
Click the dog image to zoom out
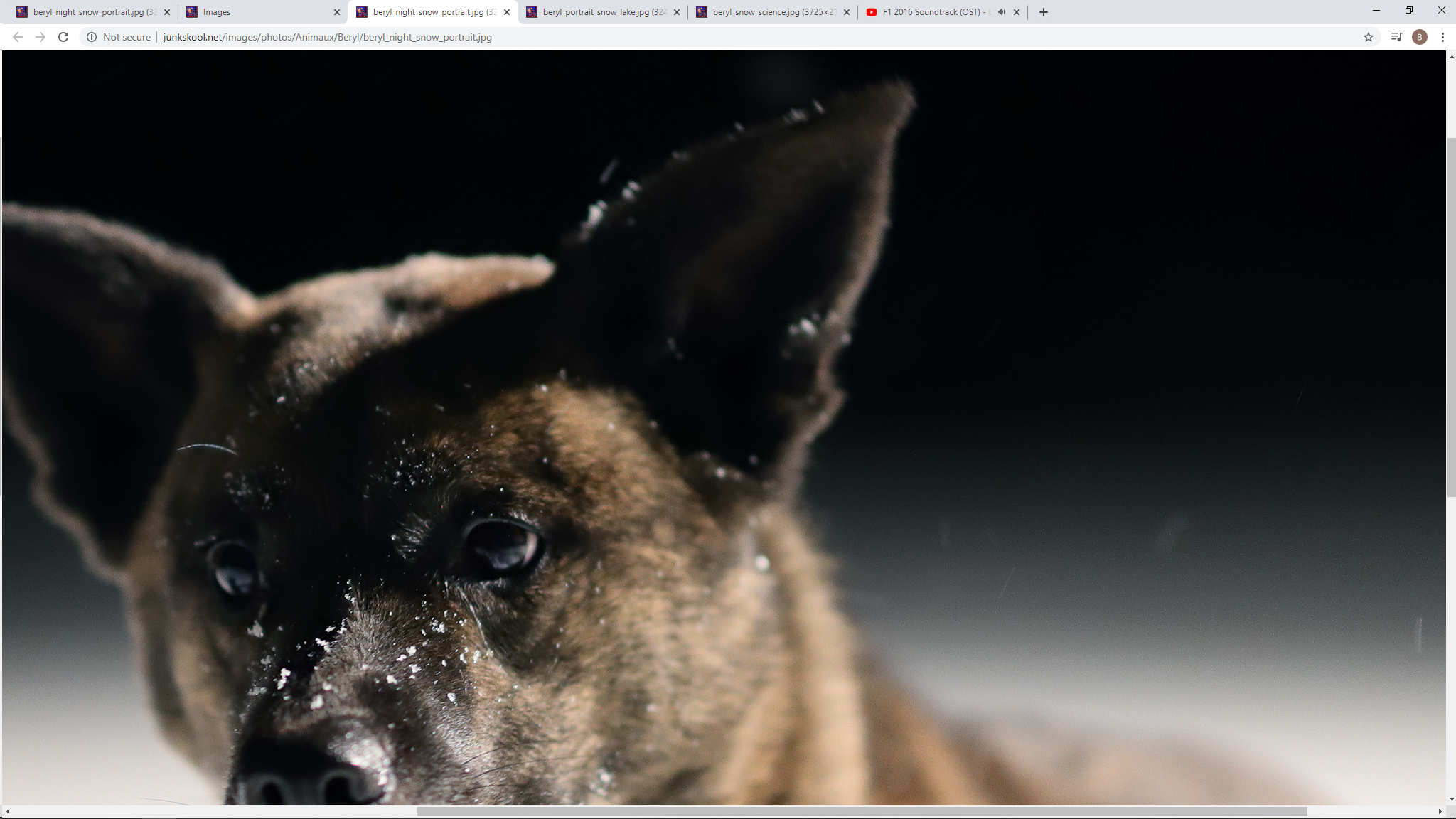tap(724, 427)
